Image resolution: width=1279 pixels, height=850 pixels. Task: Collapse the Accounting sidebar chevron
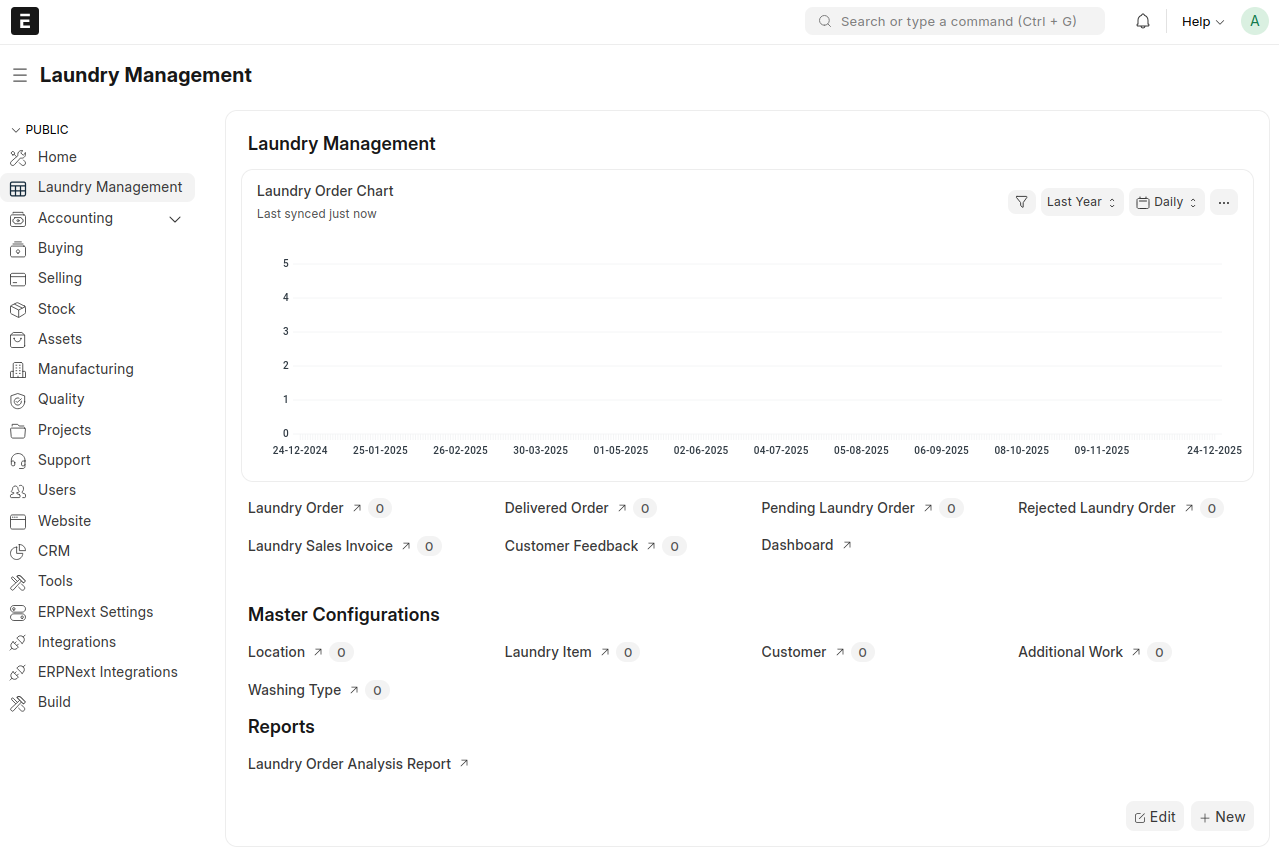coord(175,218)
